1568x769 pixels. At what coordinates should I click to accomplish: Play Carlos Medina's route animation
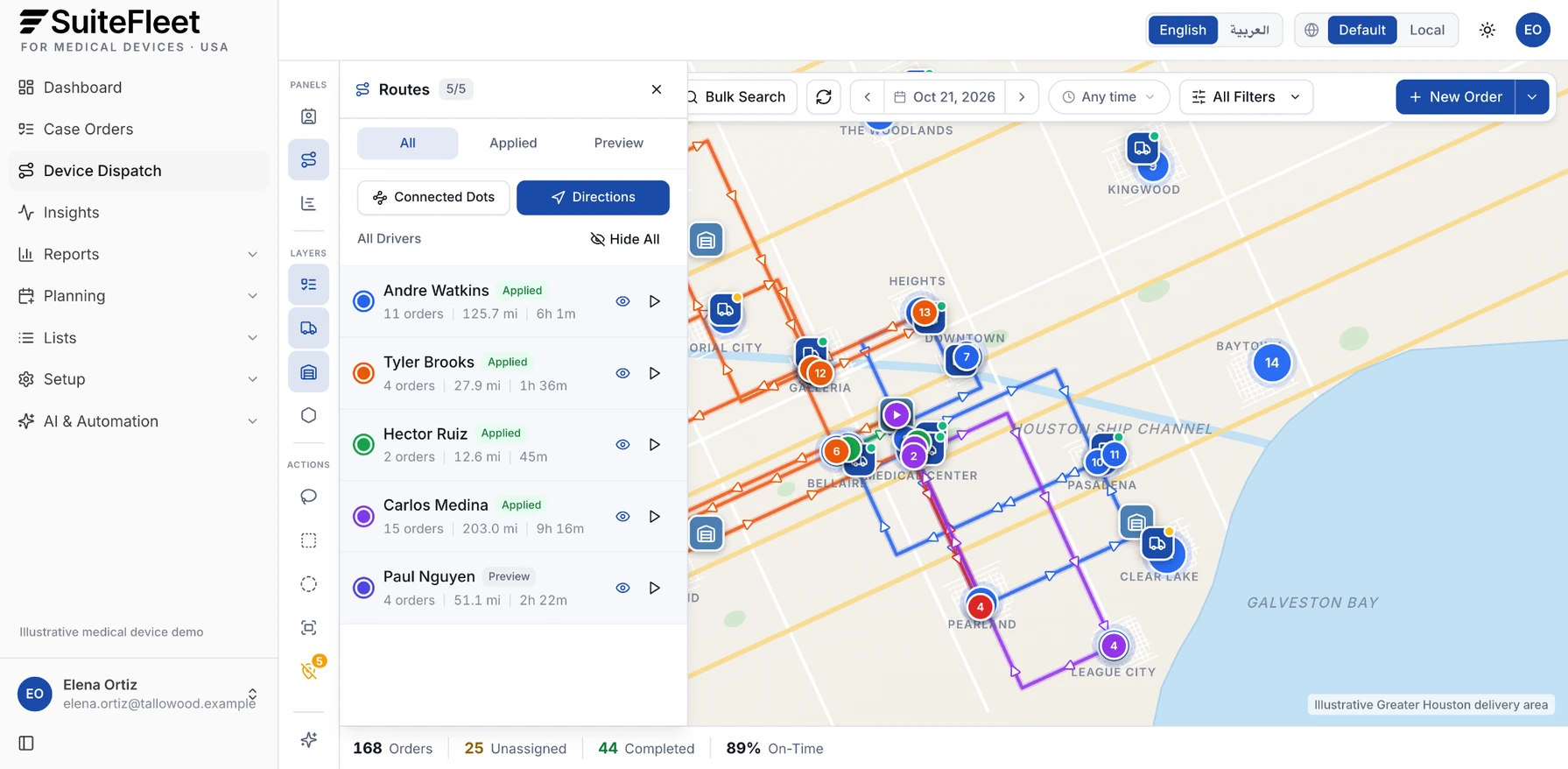point(654,517)
